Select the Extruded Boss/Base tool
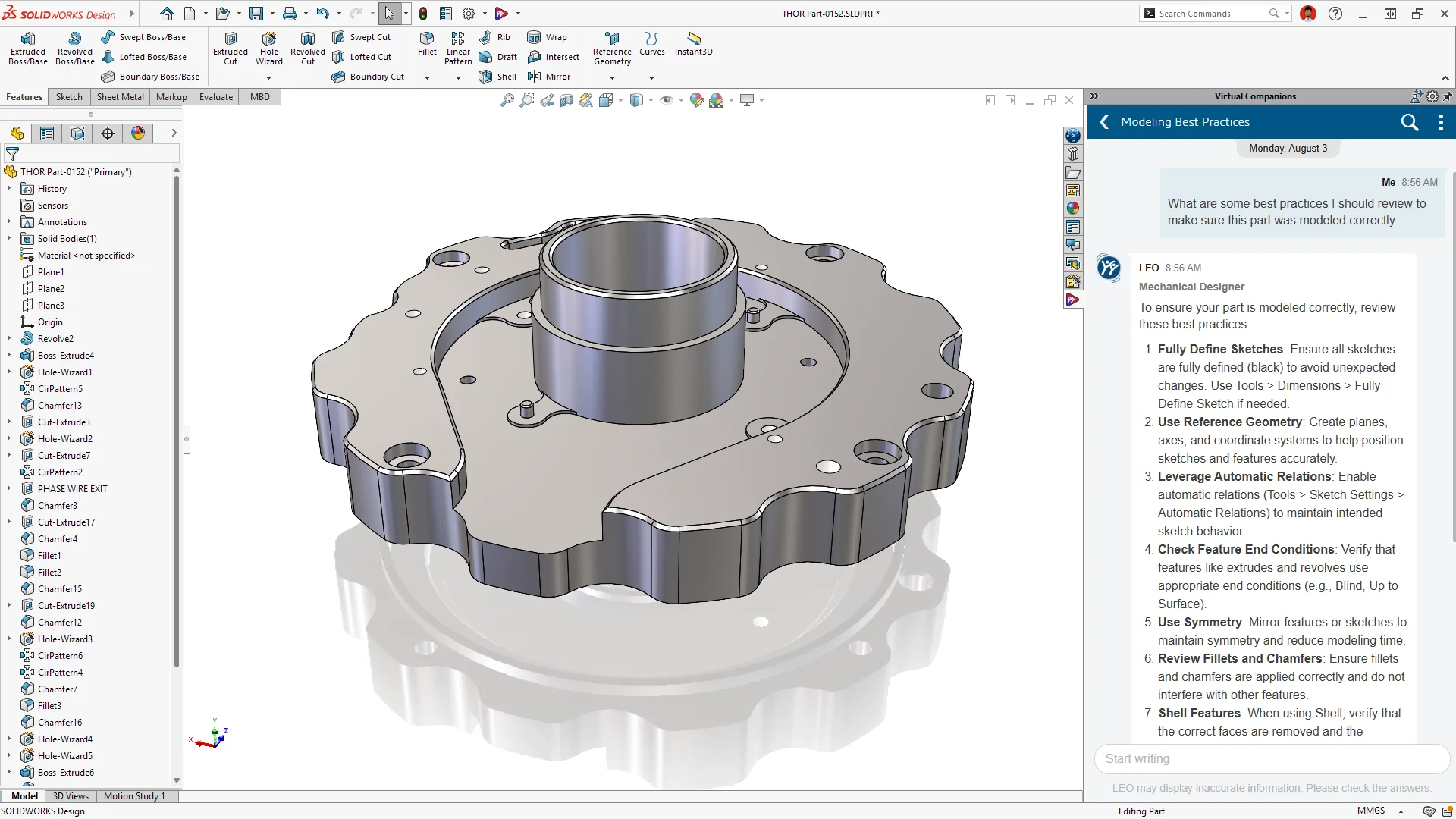Image resolution: width=1456 pixels, height=819 pixels. click(x=28, y=49)
